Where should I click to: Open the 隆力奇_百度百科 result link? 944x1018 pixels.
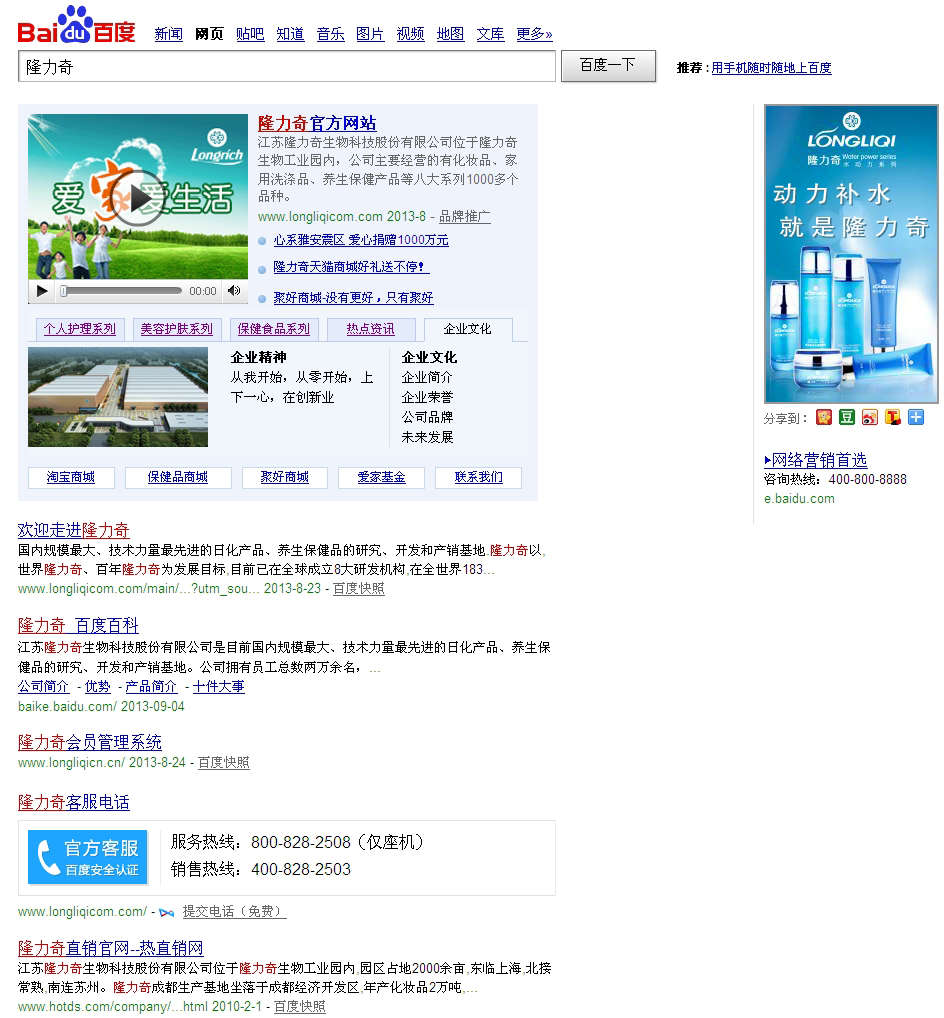point(78,625)
